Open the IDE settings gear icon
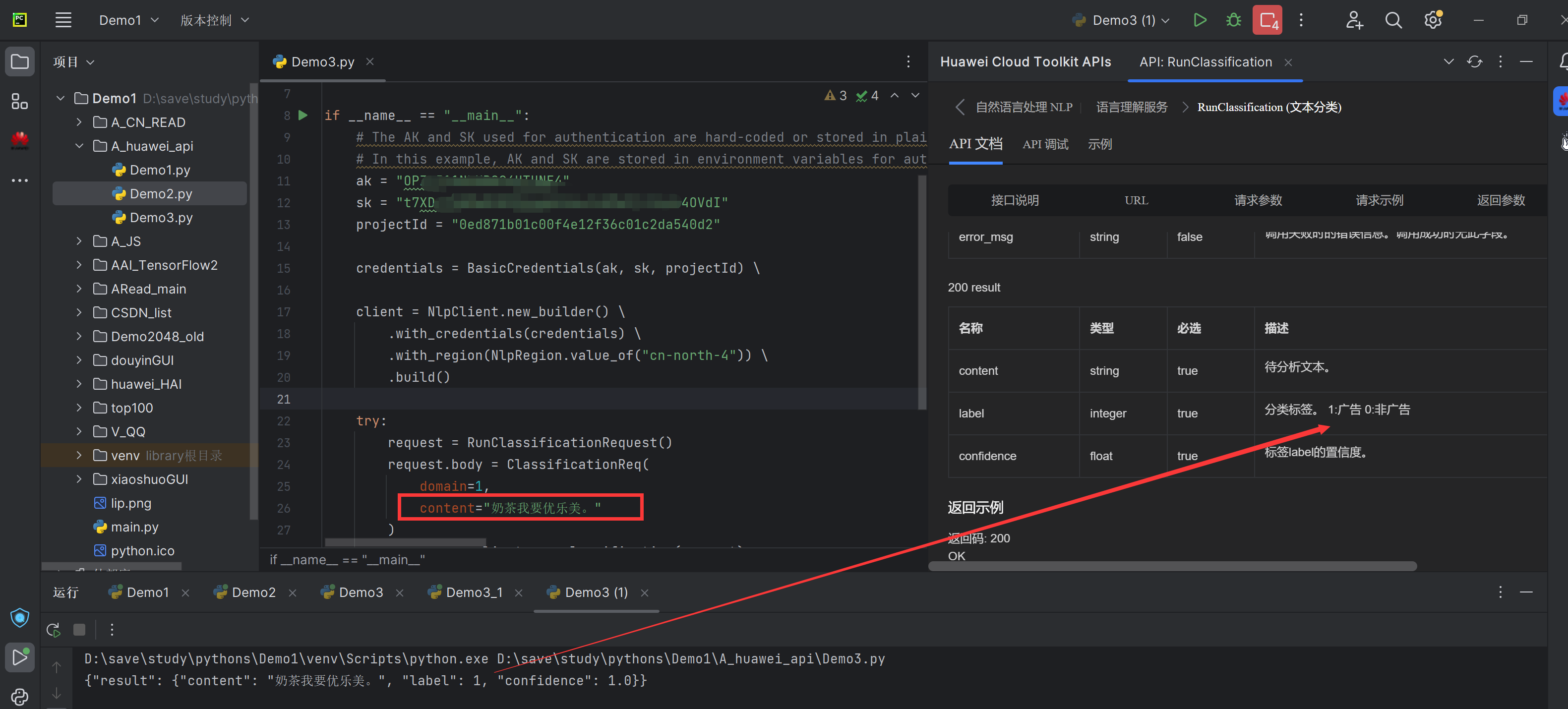Image resolution: width=1568 pixels, height=709 pixels. (1432, 20)
